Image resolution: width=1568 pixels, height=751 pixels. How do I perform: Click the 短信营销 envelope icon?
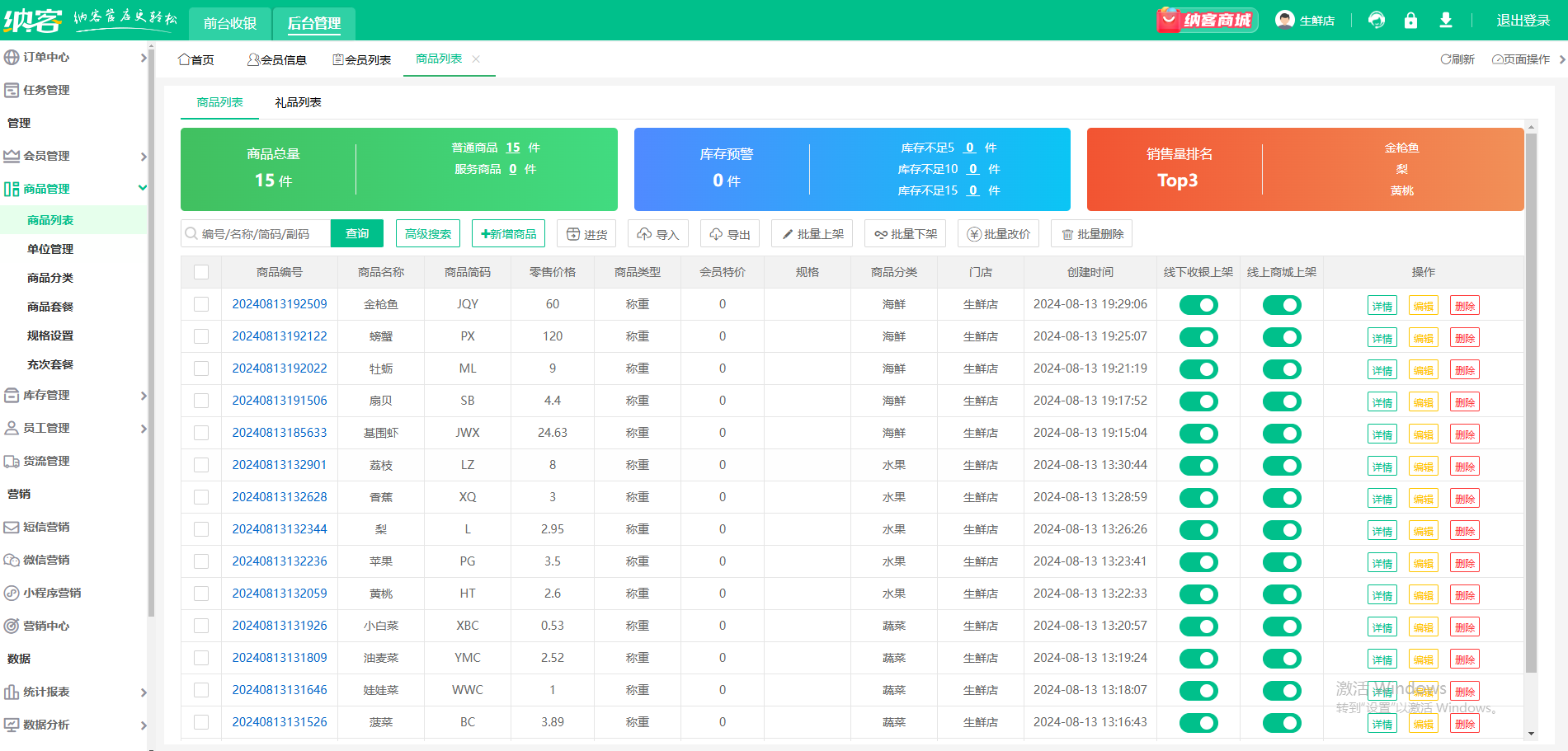12,527
